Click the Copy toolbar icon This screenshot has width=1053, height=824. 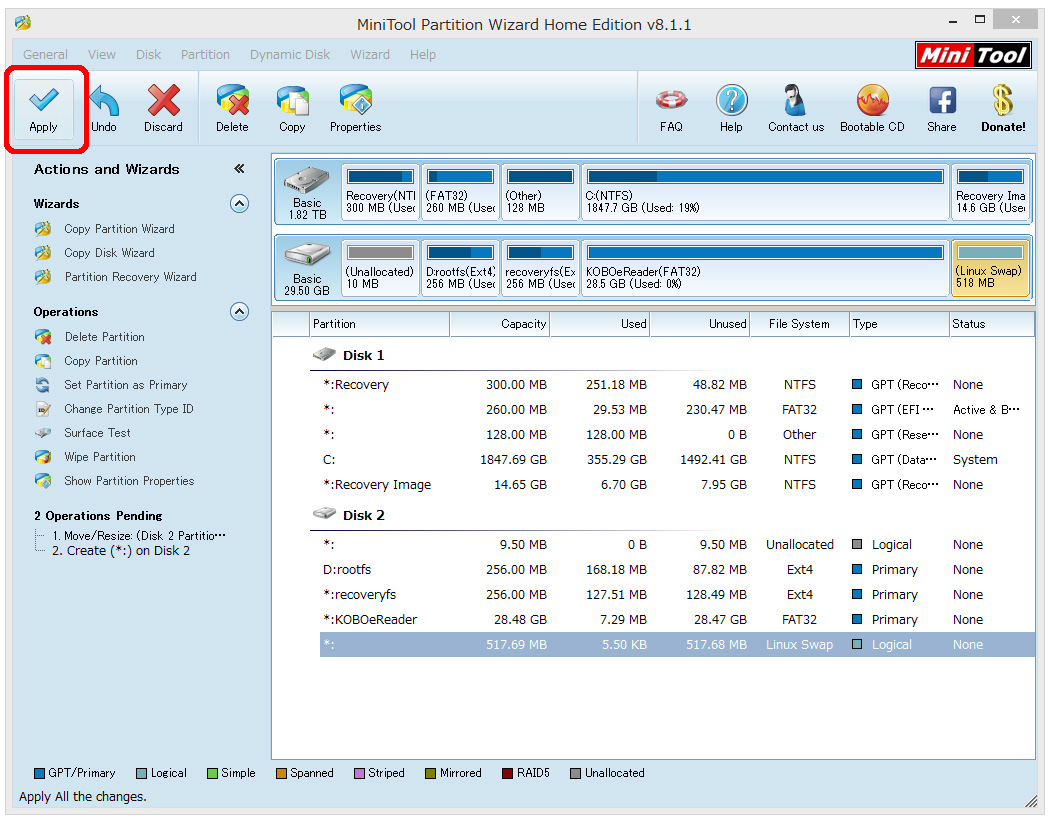[x=292, y=109]
